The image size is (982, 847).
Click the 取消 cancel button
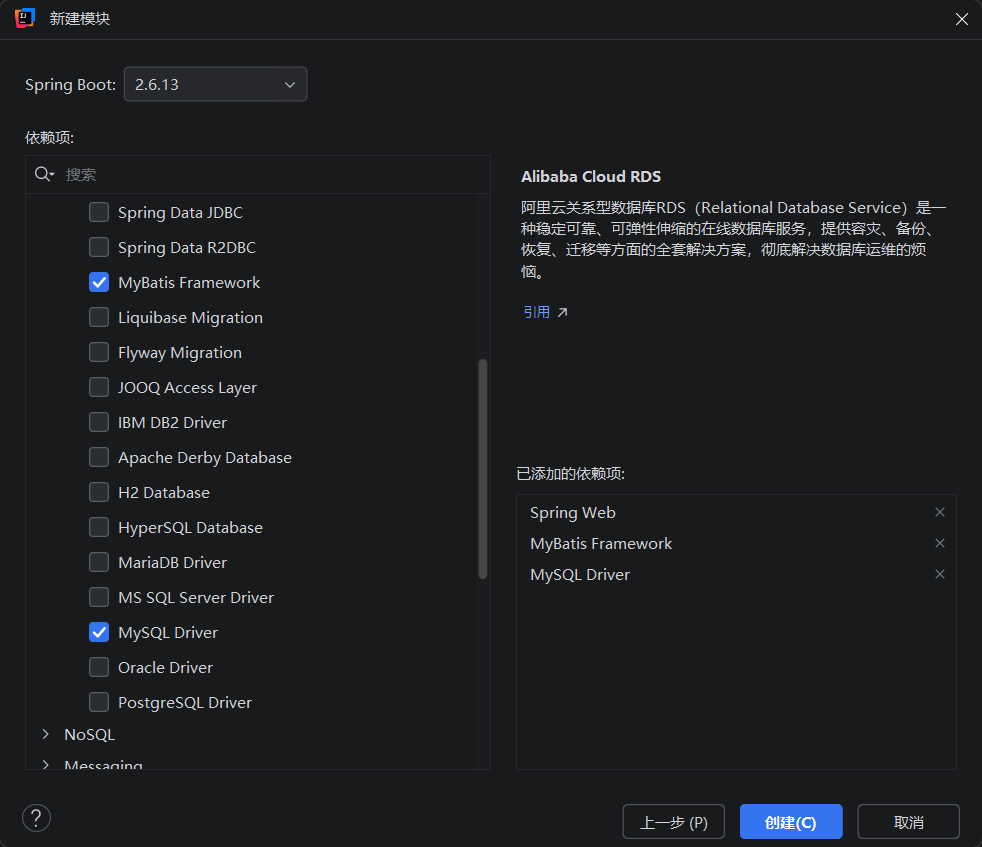click(908, 821)
